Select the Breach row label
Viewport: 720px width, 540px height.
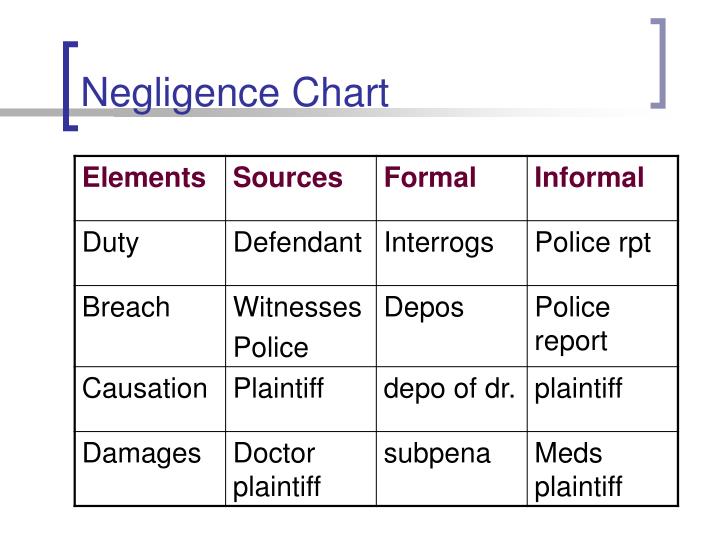coord(126,308)
